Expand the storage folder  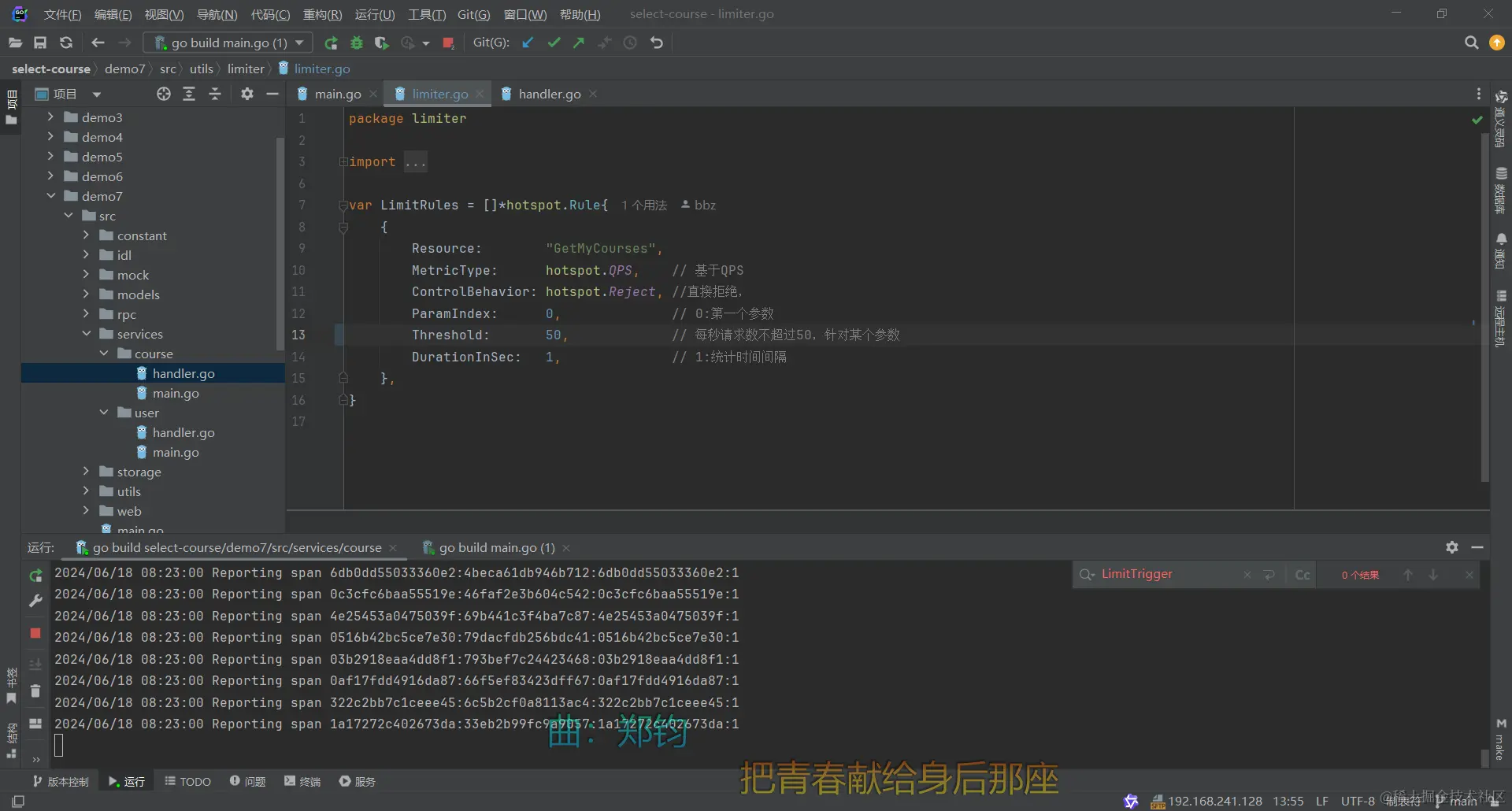coord(86,471)
